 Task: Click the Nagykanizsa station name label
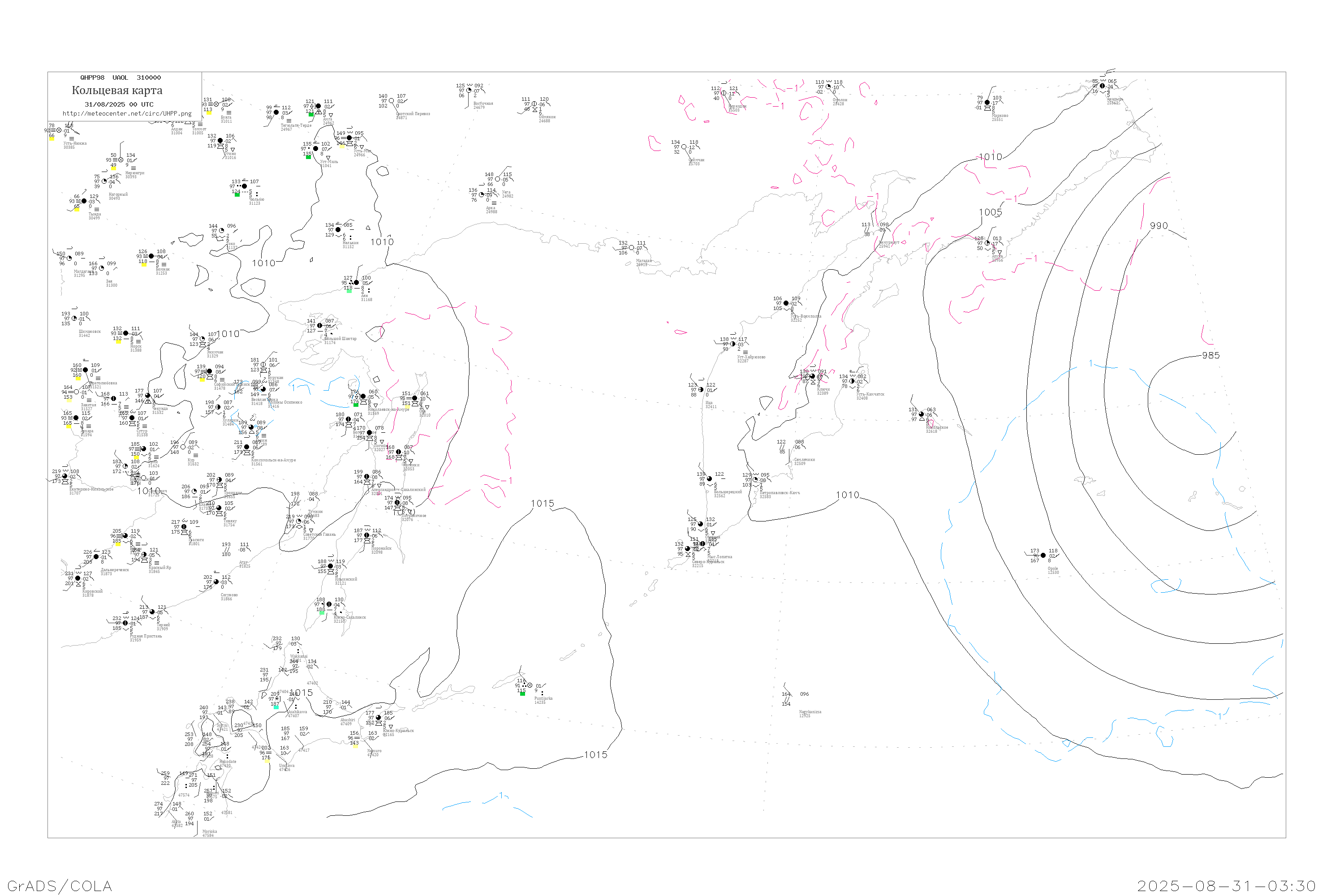[x=810, y=712]
